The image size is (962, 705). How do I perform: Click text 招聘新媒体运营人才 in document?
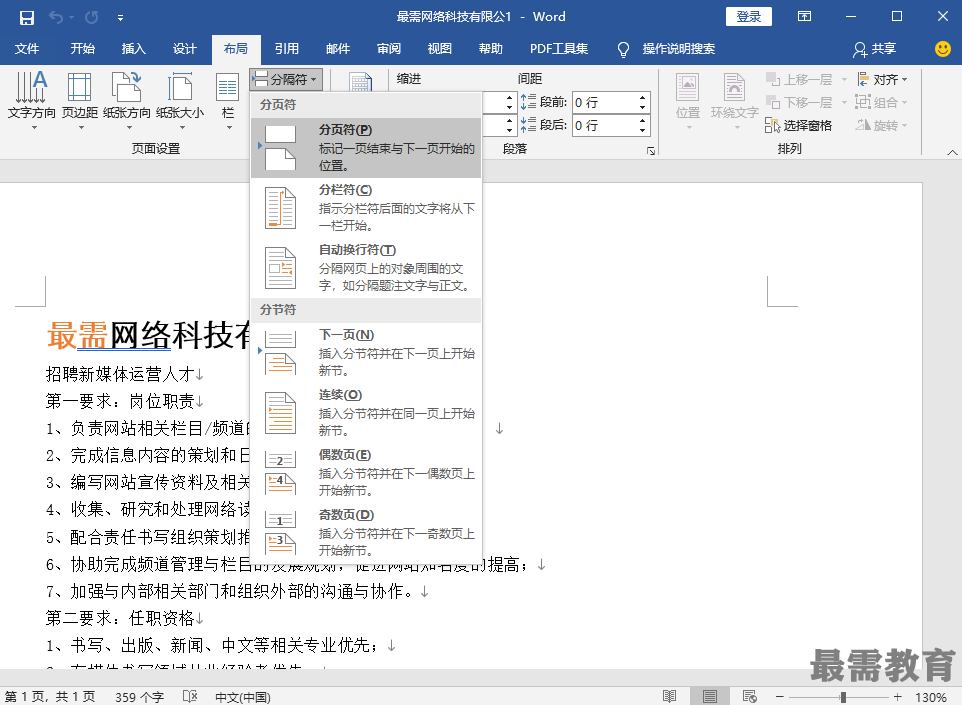click(x=120, y=374)
